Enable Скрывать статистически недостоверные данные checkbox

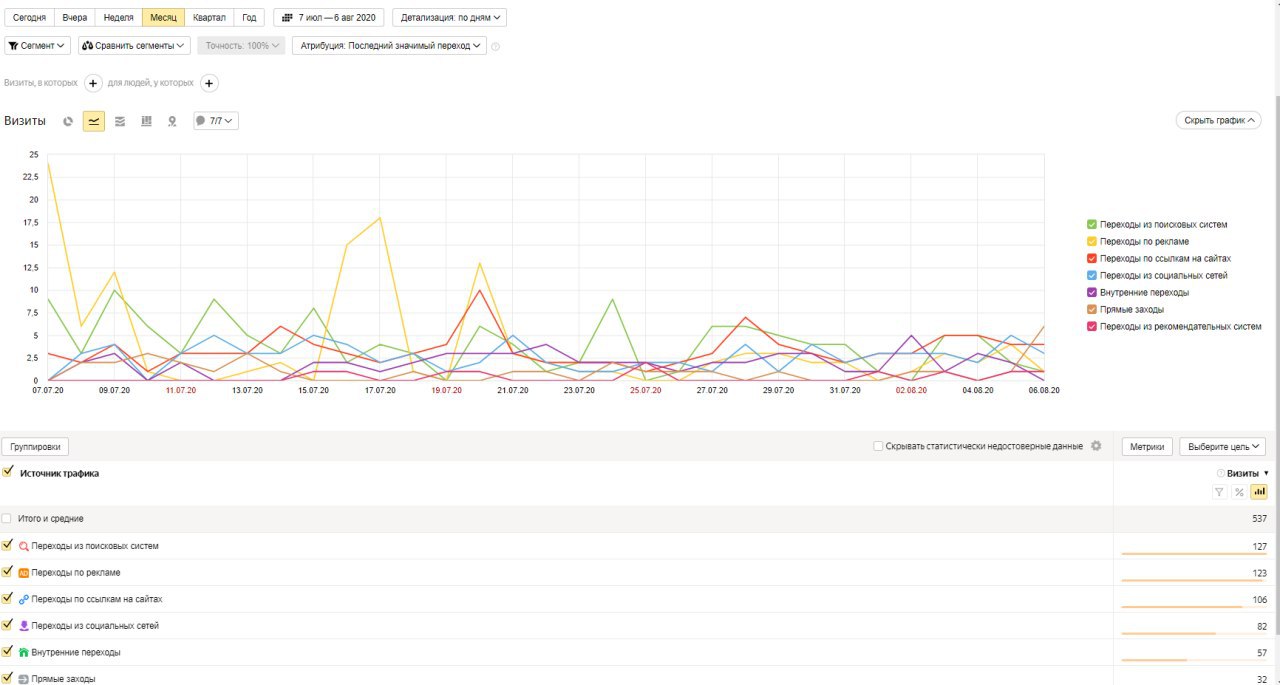point(878,446)
